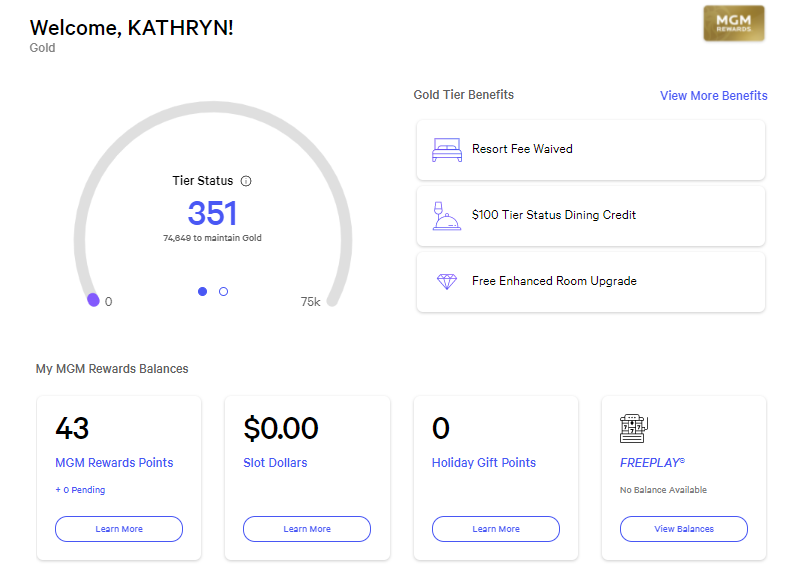Click the FREEPLAY link
The image size is (799, 571).
coord(652,463)
